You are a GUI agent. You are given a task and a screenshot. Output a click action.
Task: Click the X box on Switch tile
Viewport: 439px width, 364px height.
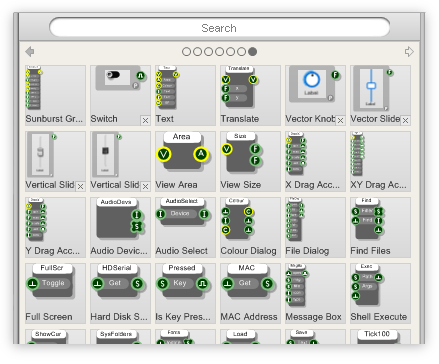coord(145,120)
